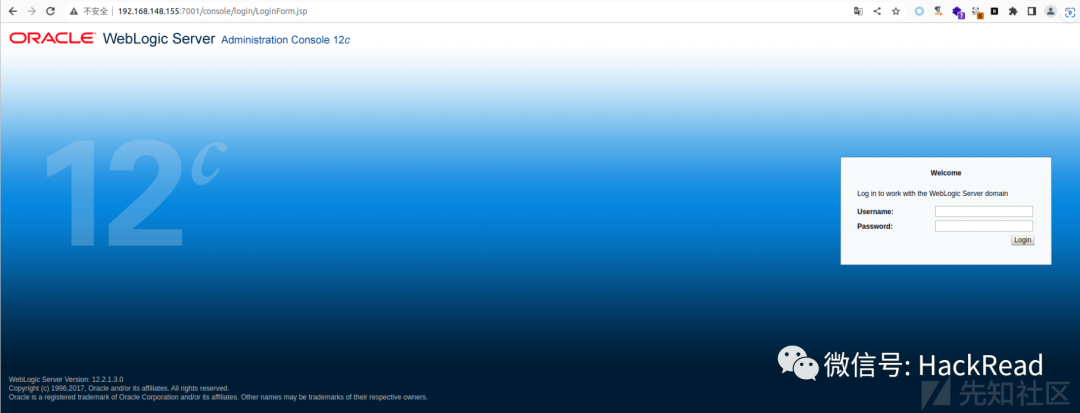Open the extension with orange badge 6

tap(977, 12)
